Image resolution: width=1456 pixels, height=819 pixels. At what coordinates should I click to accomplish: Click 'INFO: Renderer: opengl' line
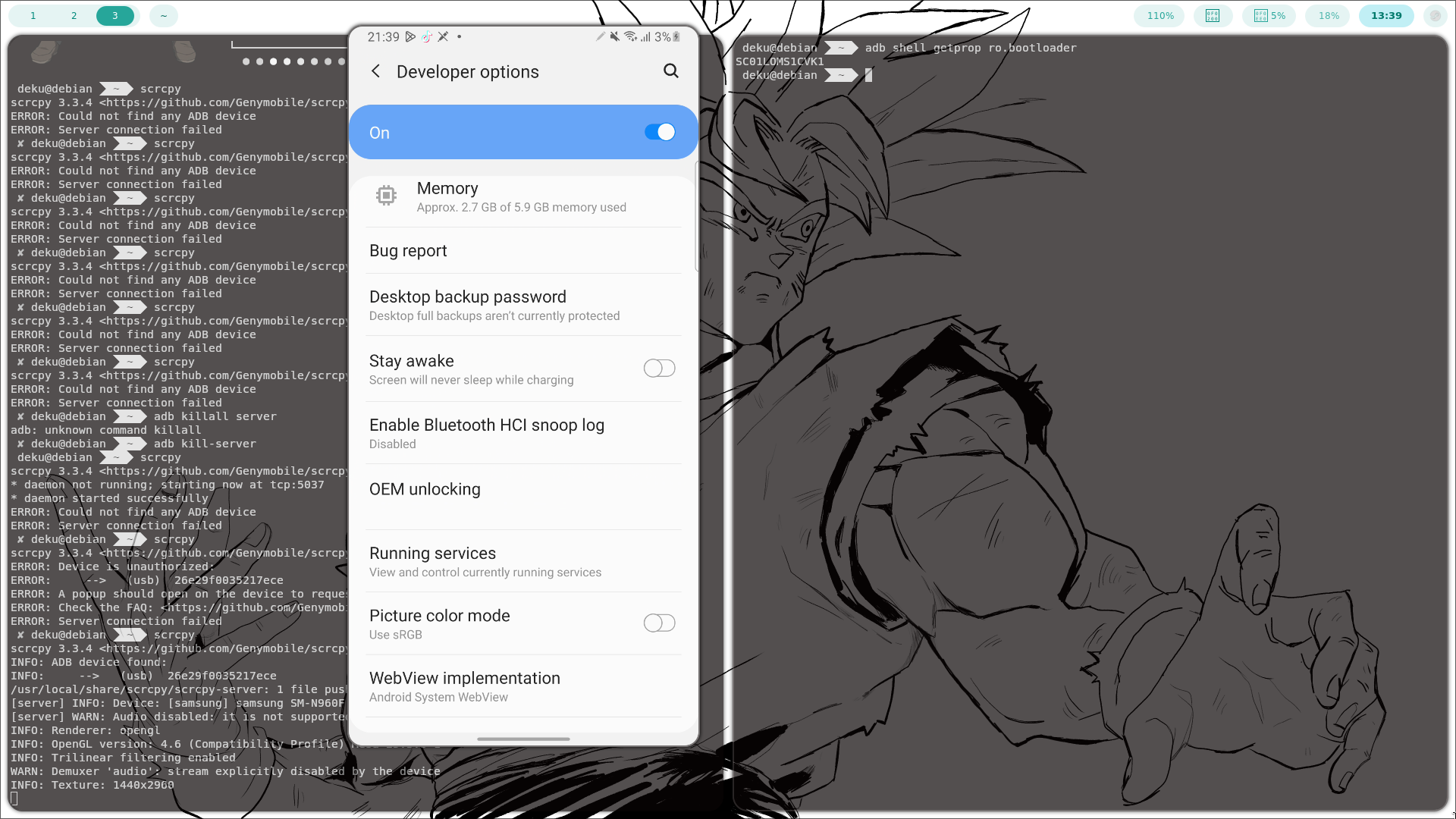click(86, 730)
